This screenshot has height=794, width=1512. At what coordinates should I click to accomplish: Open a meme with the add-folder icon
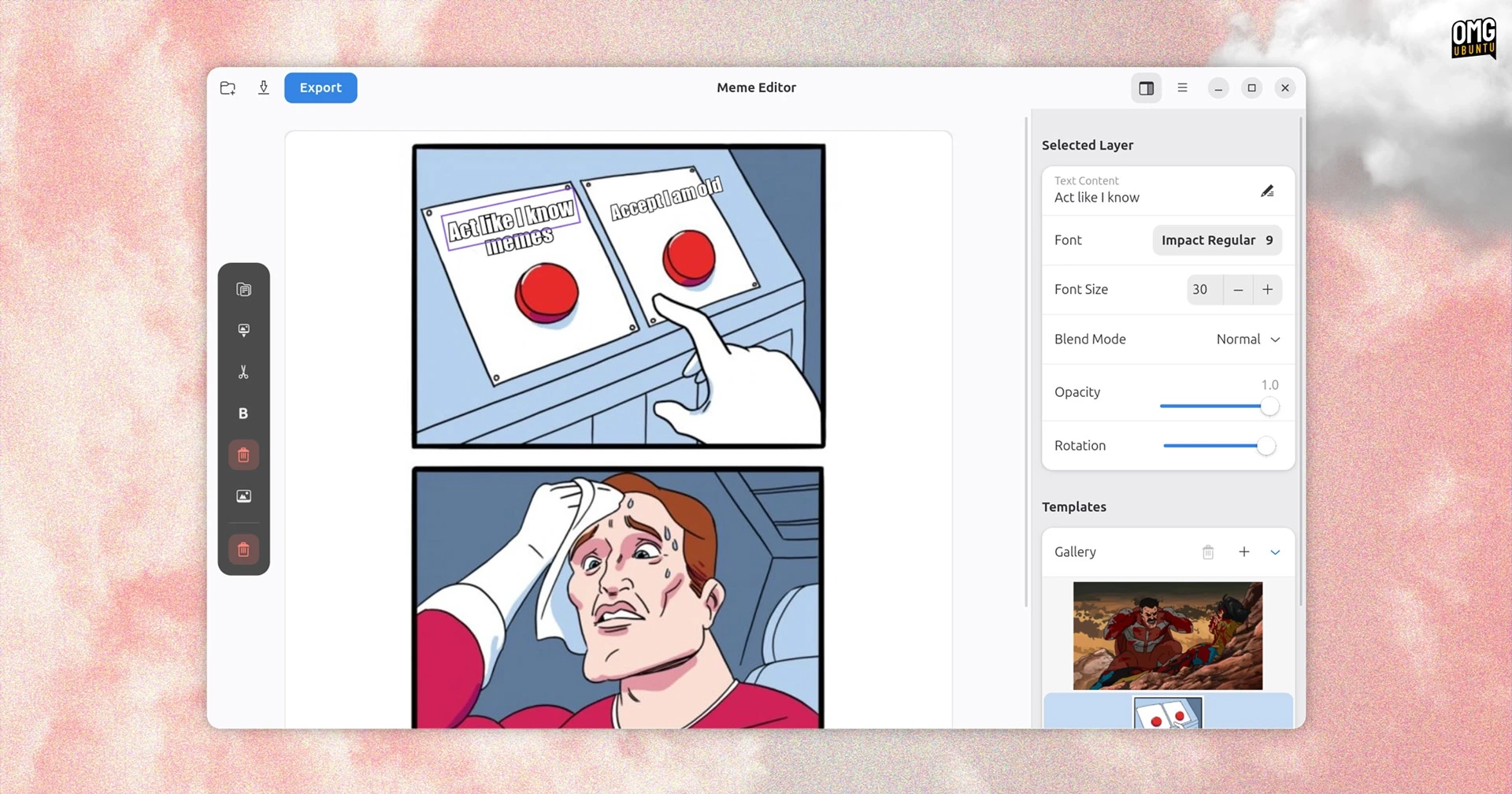[x=227, y=87]
